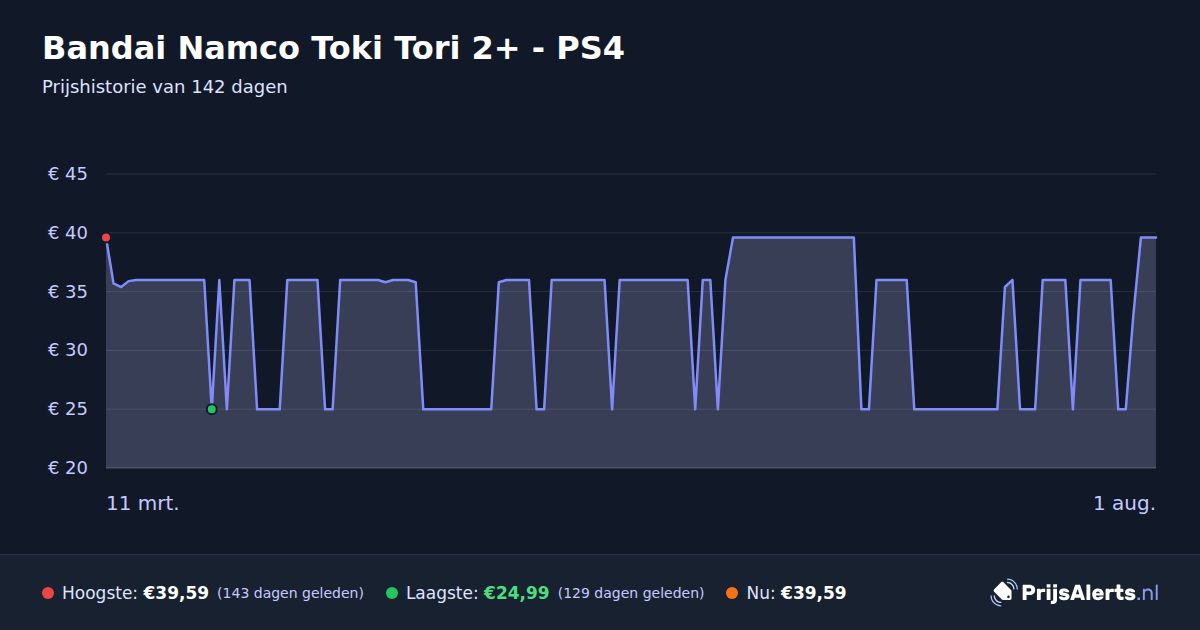Click the Hoogste €39,59 price value
This screenshot has height=630, width=1200.
click(x=176, y=593)
